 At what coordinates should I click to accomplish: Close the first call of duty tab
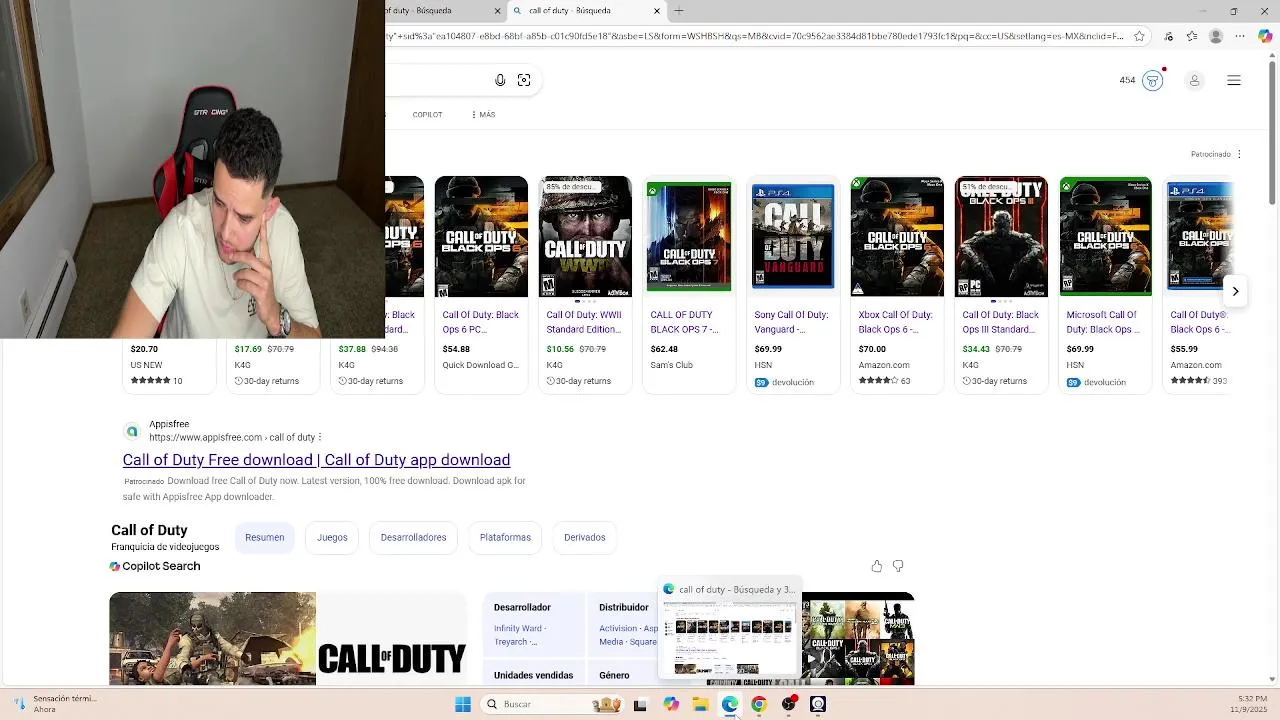click(x=497, y=11)
